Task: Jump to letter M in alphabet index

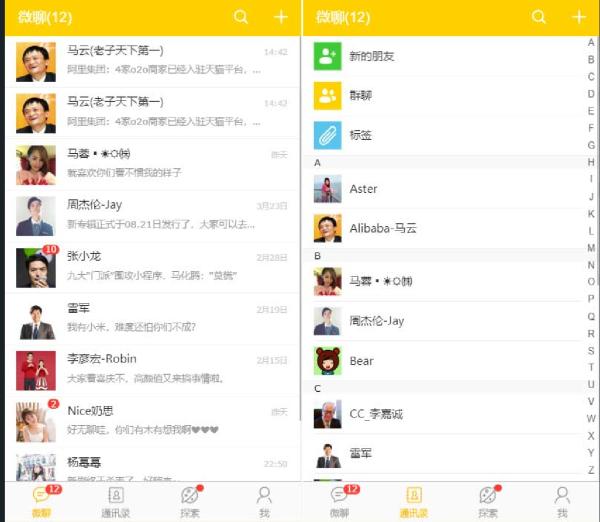Action: click(591, 248)
